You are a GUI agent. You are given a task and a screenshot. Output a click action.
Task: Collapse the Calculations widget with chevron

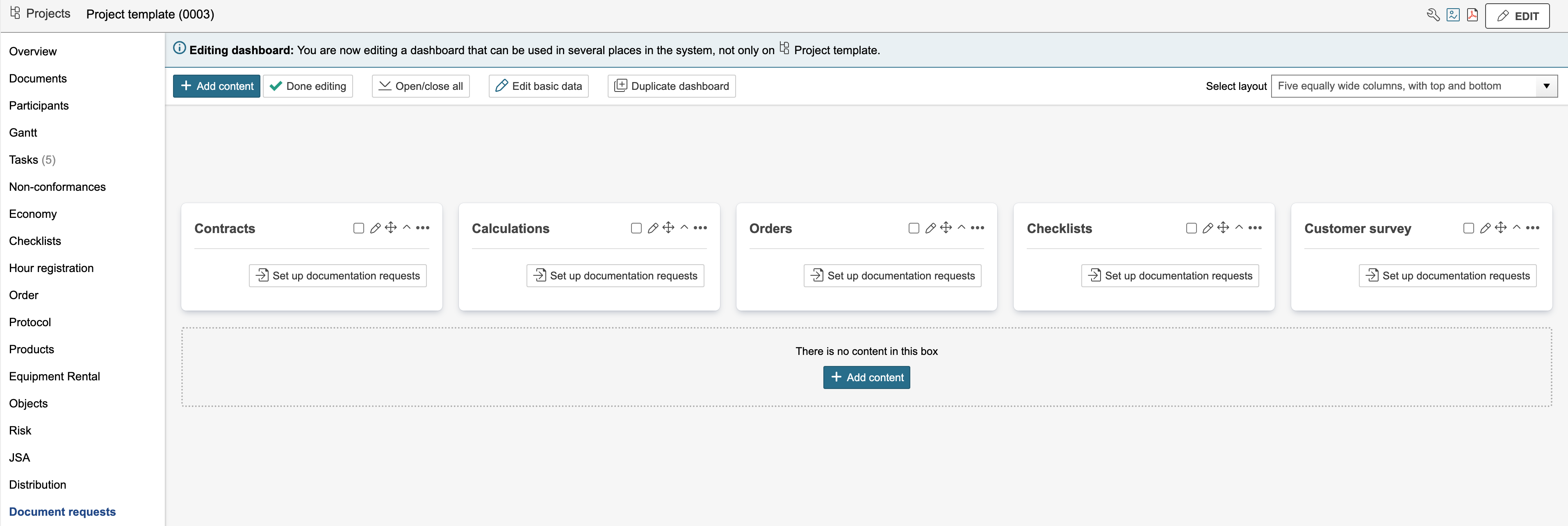click(x=684, y=228)
